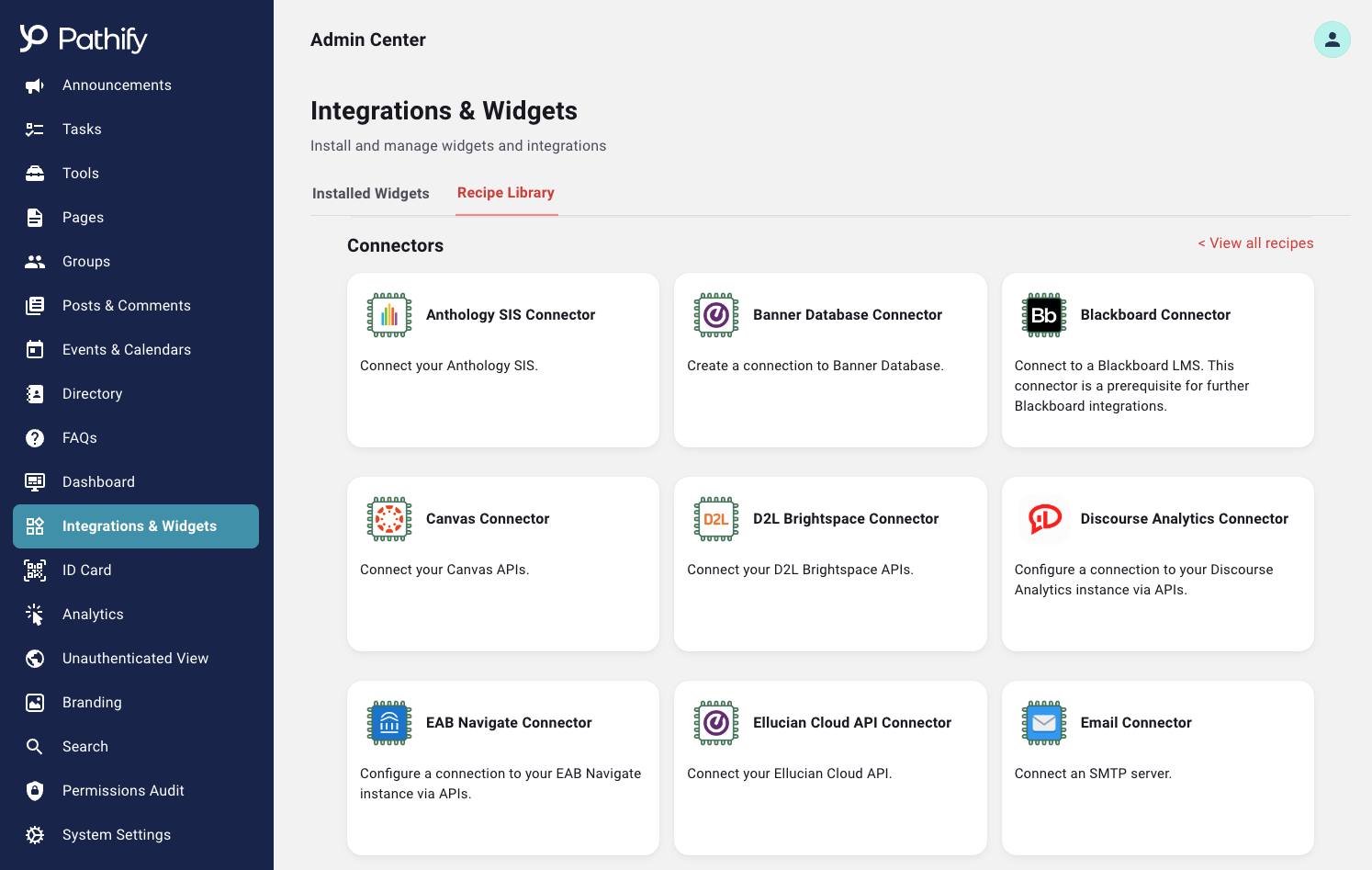This screenshot has width=1372, height=870.
Task: Click the System Settings gear icon
Action: [x=35, y=835]
